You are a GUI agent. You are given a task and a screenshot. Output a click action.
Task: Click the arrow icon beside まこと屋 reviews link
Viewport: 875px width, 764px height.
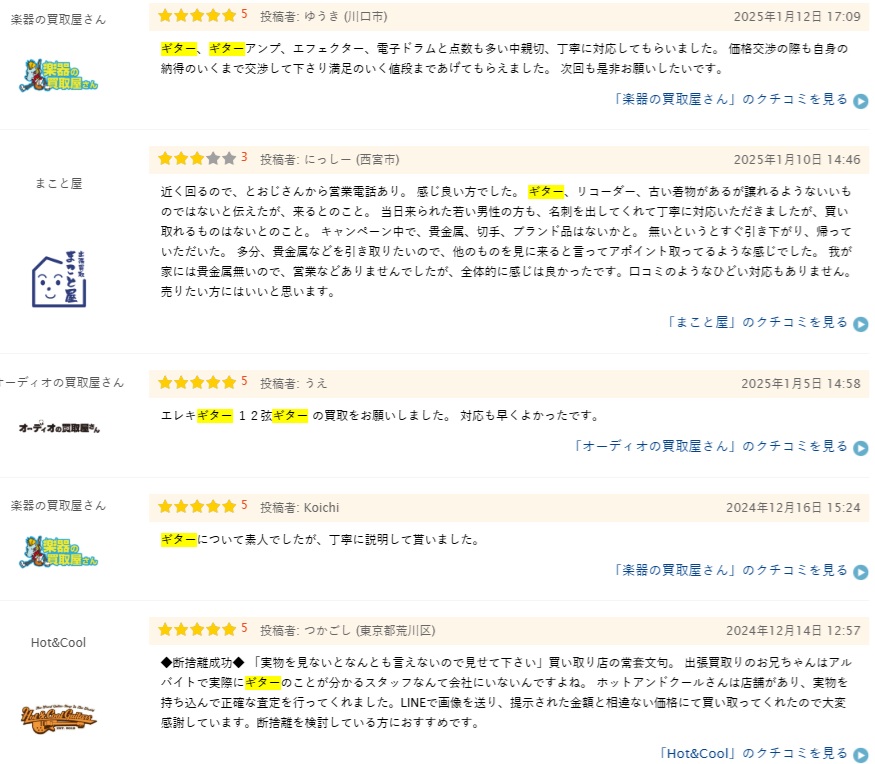(861, 324)
